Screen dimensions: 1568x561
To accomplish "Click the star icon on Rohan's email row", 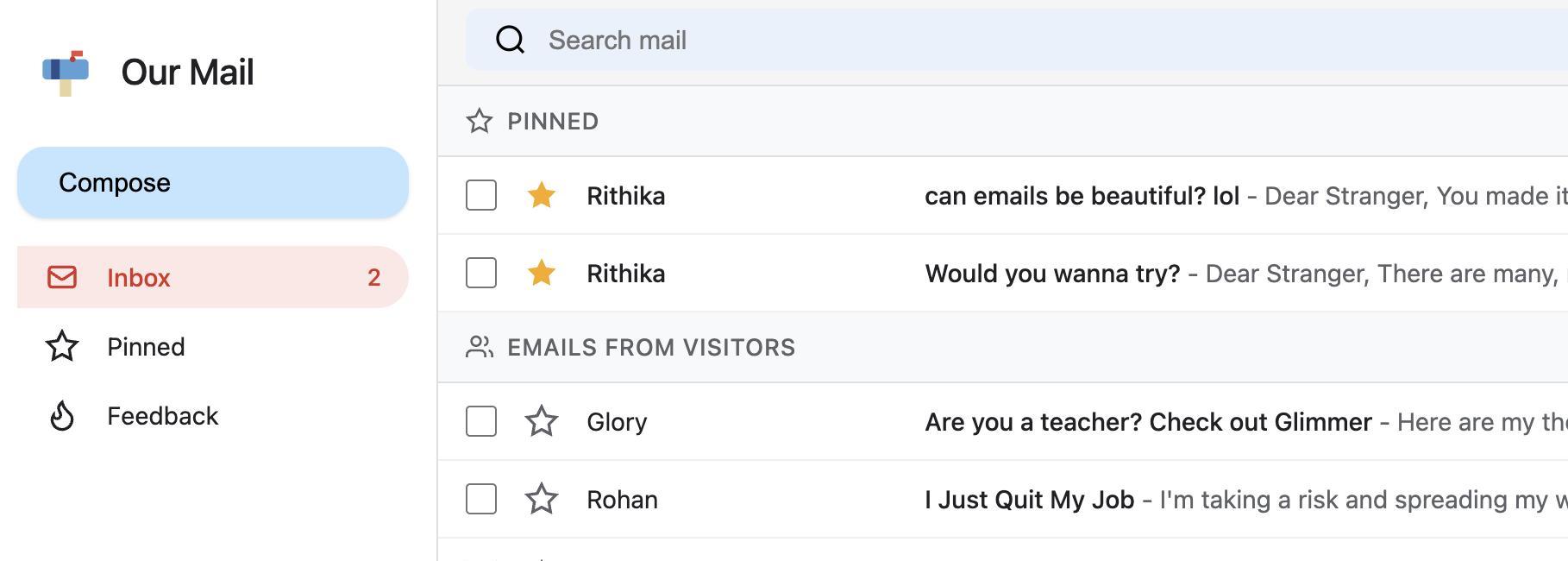I will click(543, 499).
